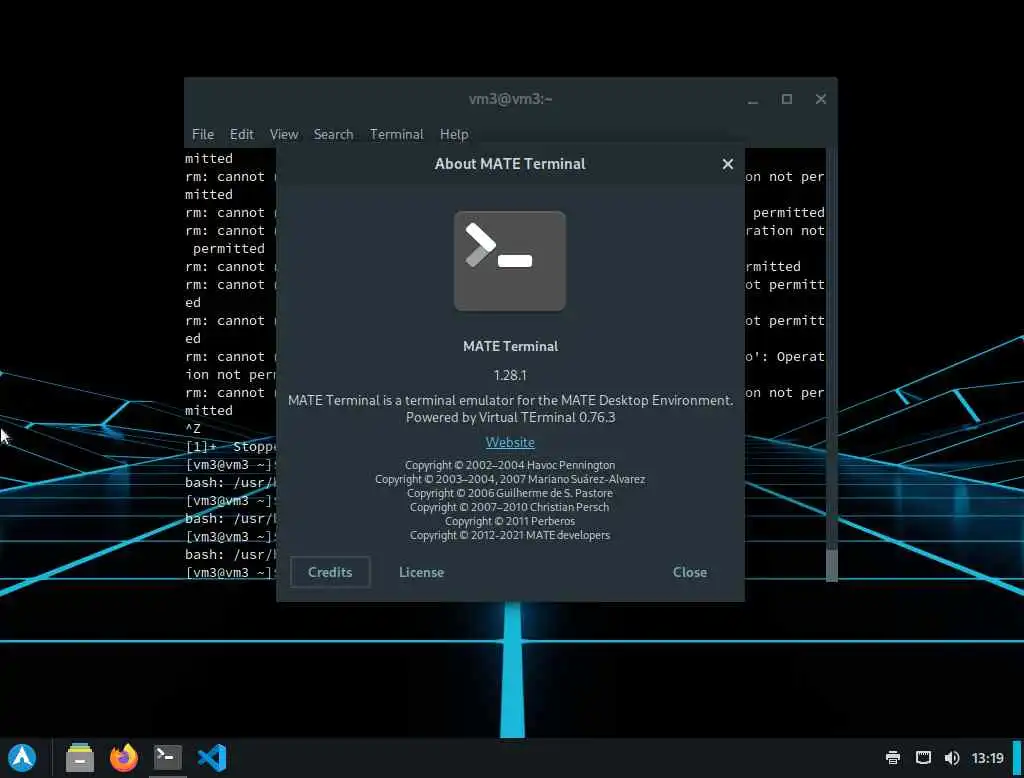Image resolution: width=1024 pixels, height=778 pixels.
Task: View the License in About dialog
Action: point(421,572)
